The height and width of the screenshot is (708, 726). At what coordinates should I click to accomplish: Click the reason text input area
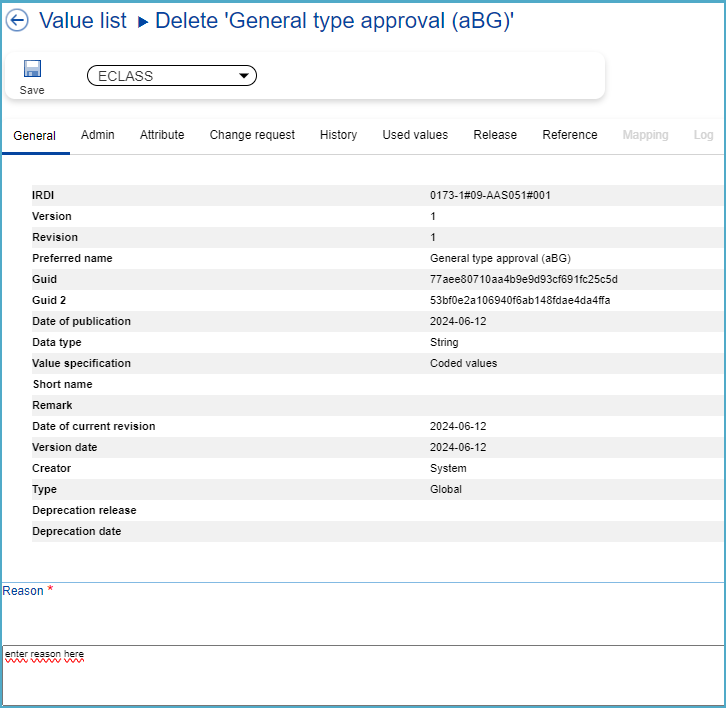point(363,675)
